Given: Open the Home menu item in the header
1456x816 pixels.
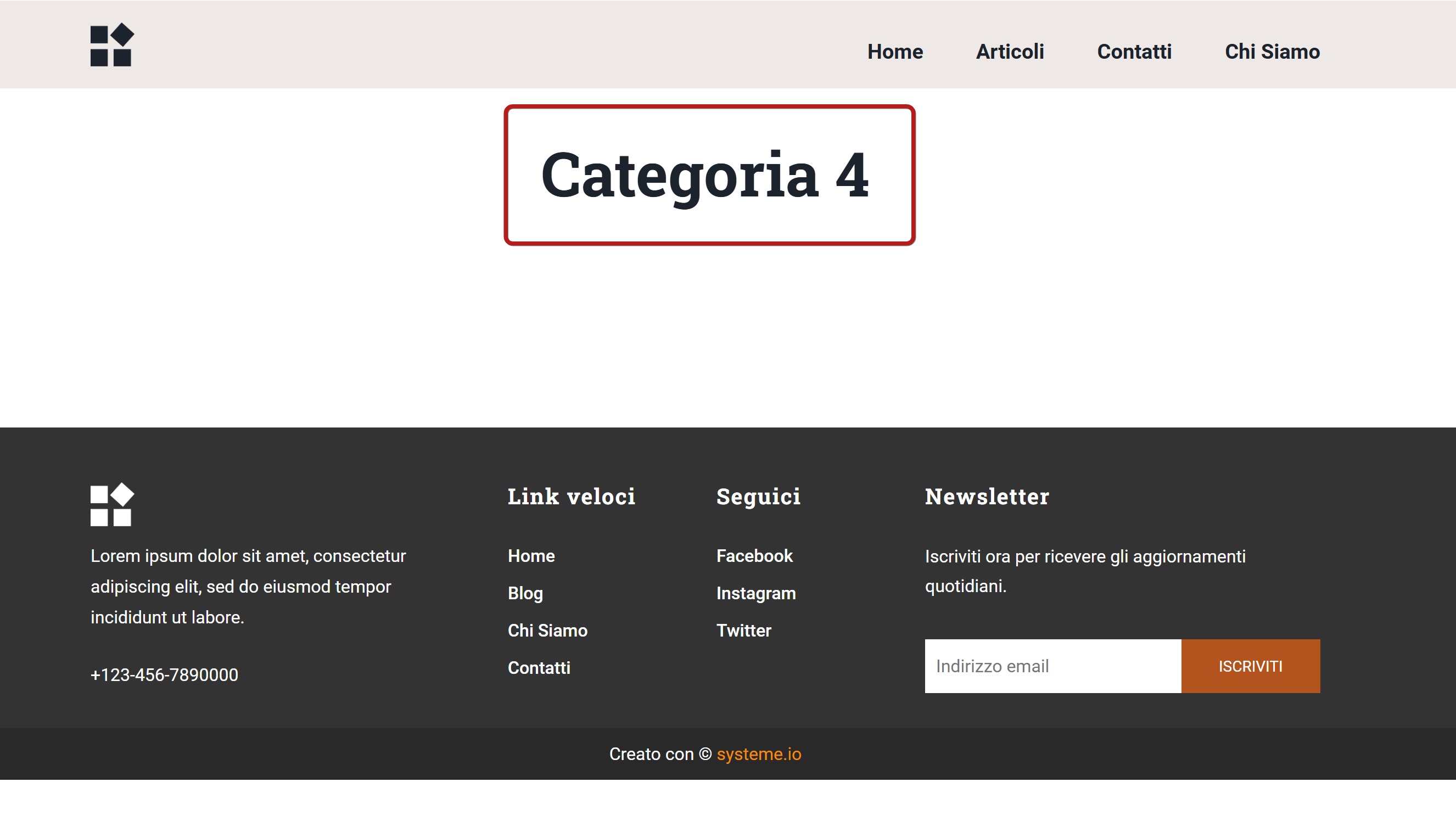Looking at the screenshot, I should tap(895, 52).
